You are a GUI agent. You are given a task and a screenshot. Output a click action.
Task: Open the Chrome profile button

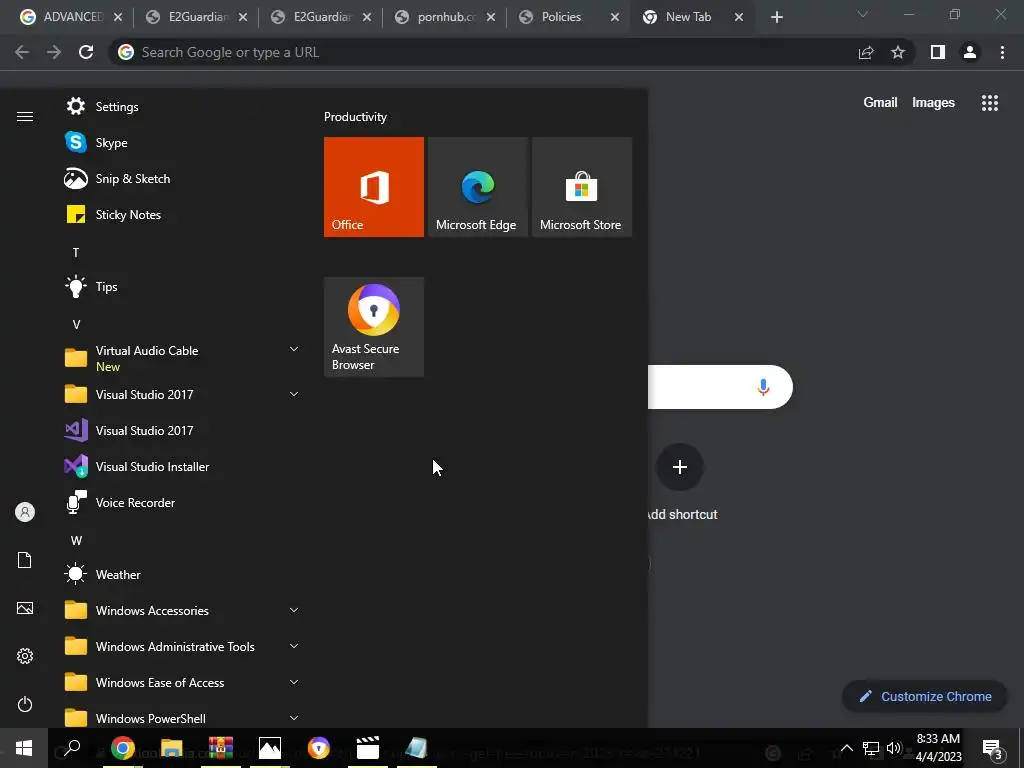tap(970, 52)
